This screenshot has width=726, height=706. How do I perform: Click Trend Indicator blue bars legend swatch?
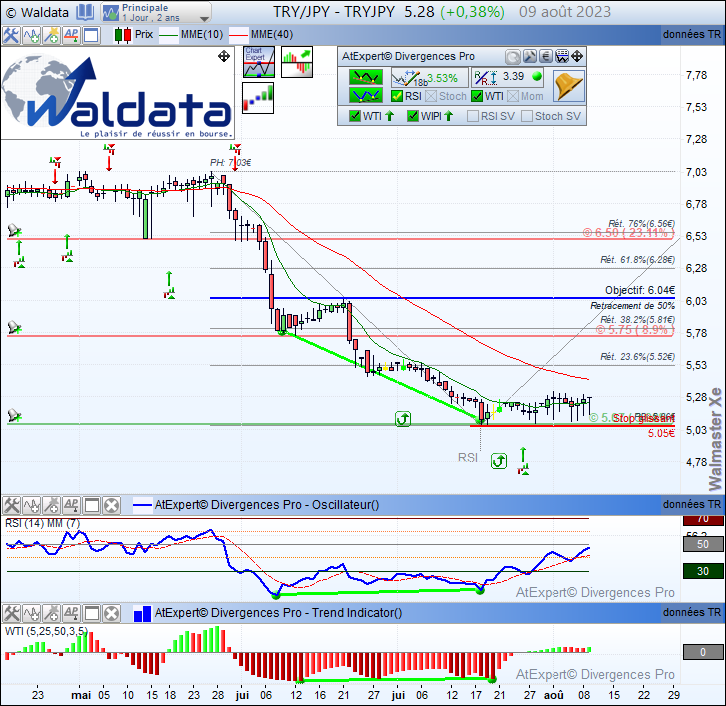pos(142,614)
